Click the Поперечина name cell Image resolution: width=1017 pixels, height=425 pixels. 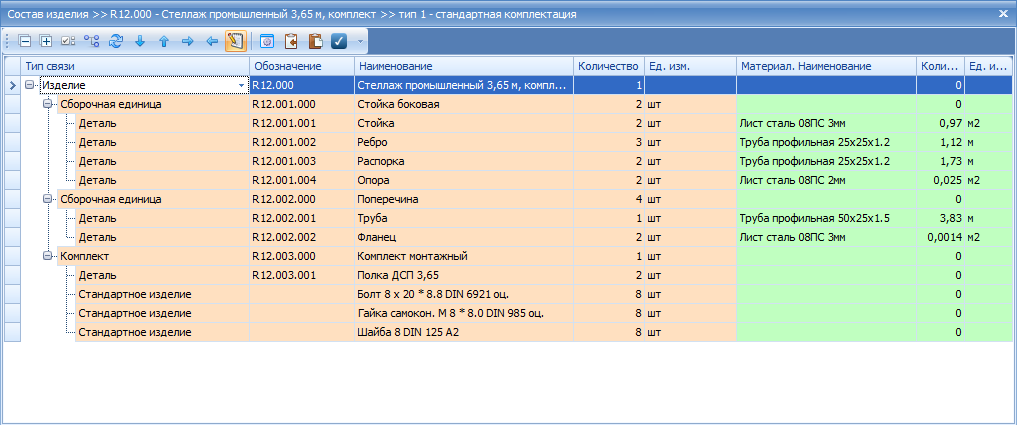464,199
